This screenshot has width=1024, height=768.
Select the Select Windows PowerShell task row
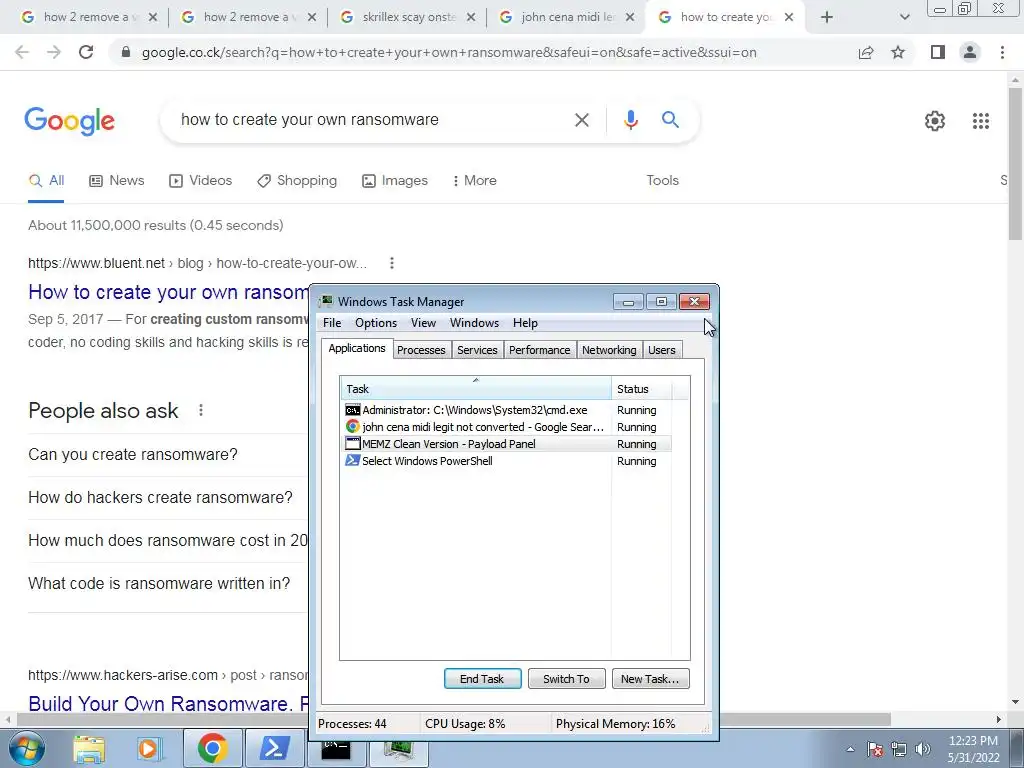tap(507, 461)
